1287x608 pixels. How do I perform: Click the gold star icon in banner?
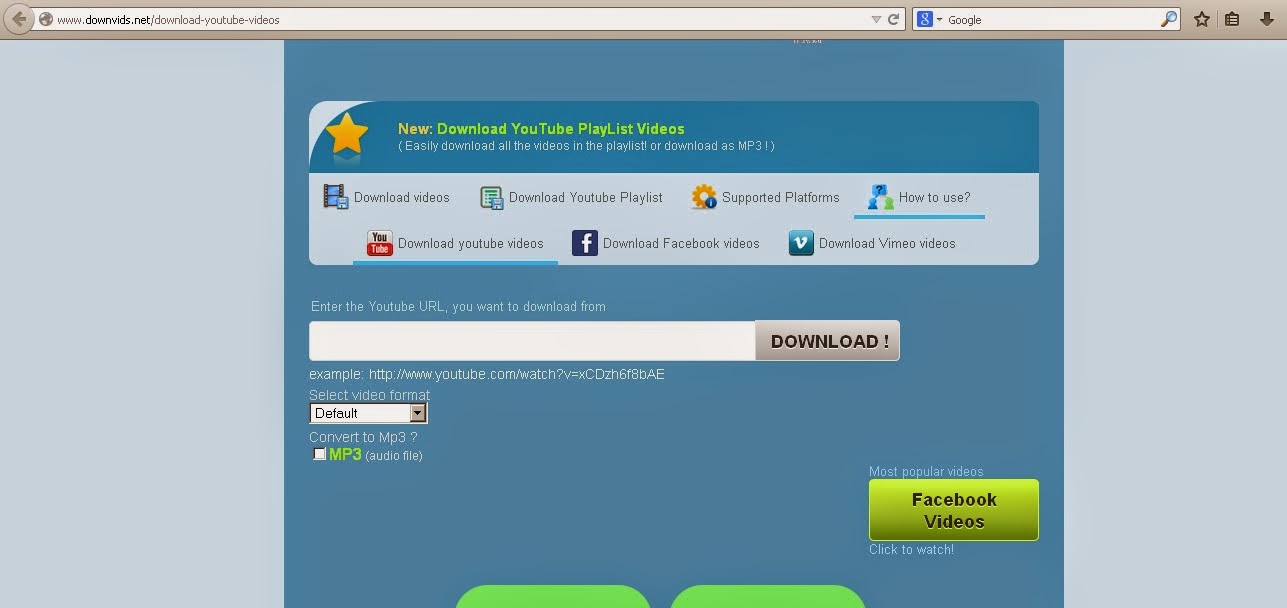click(x=346, y=133)
